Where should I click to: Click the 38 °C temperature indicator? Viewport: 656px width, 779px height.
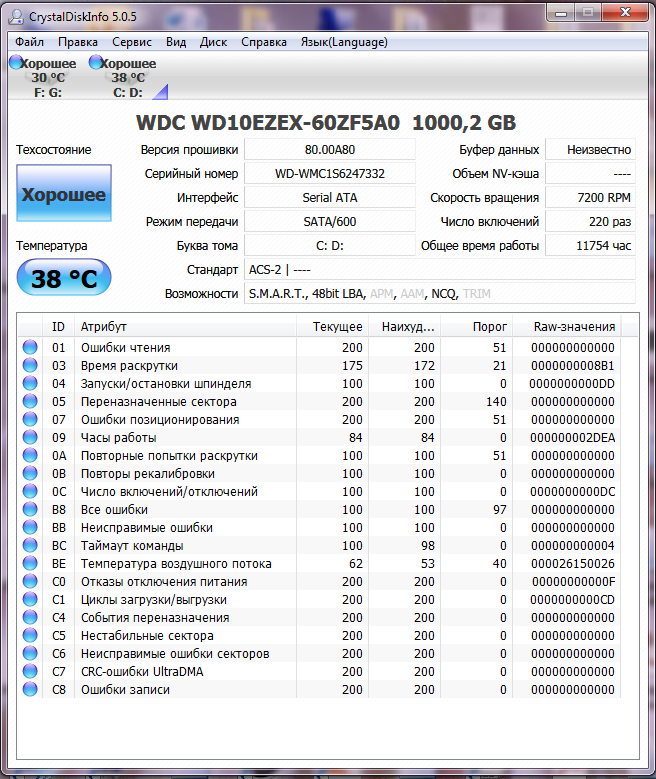click(64, 277)
